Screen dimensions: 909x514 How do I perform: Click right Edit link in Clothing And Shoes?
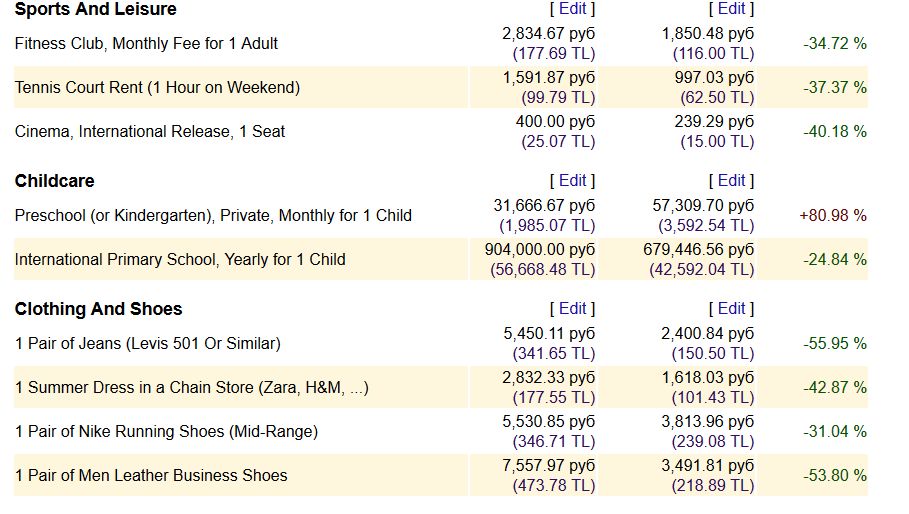[x=731, y=308]
